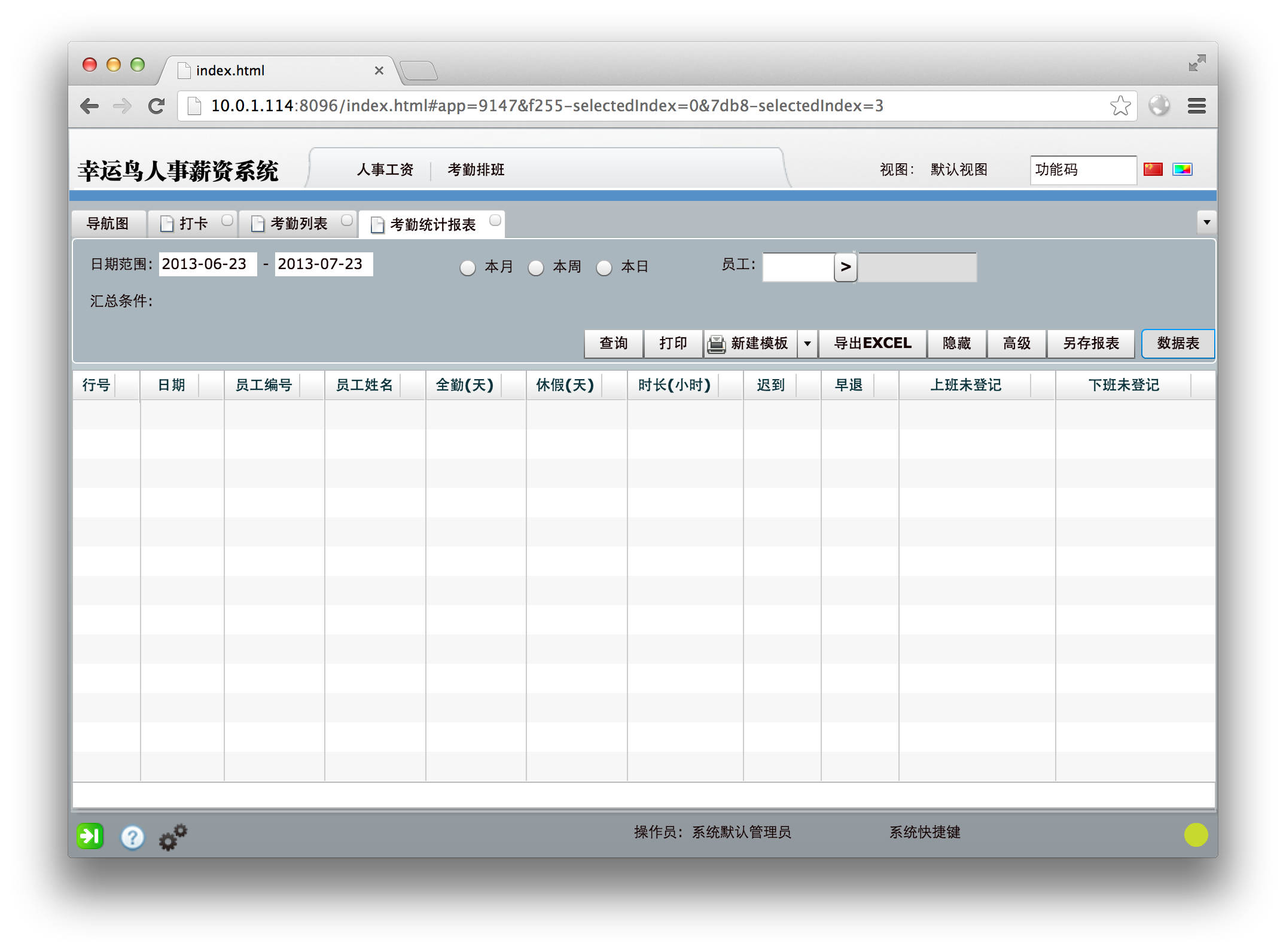The image size is (1286, 952).
Task: Click the 查询 button
Action: (x=614, y=343)
